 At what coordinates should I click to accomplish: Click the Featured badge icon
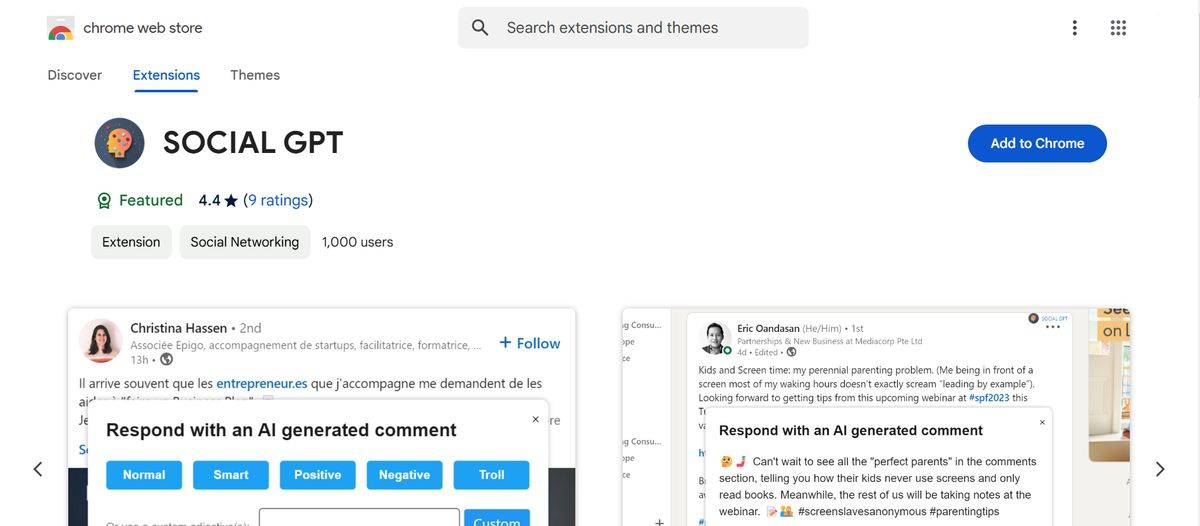pyautogui.click(x=104, y=200)
